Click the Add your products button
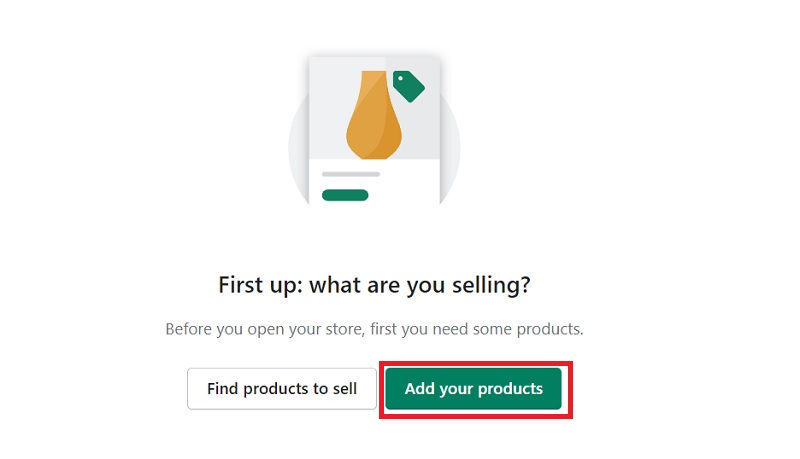This screenshot has height=459, width=800. pyautogui.click(x=473, y=389)
